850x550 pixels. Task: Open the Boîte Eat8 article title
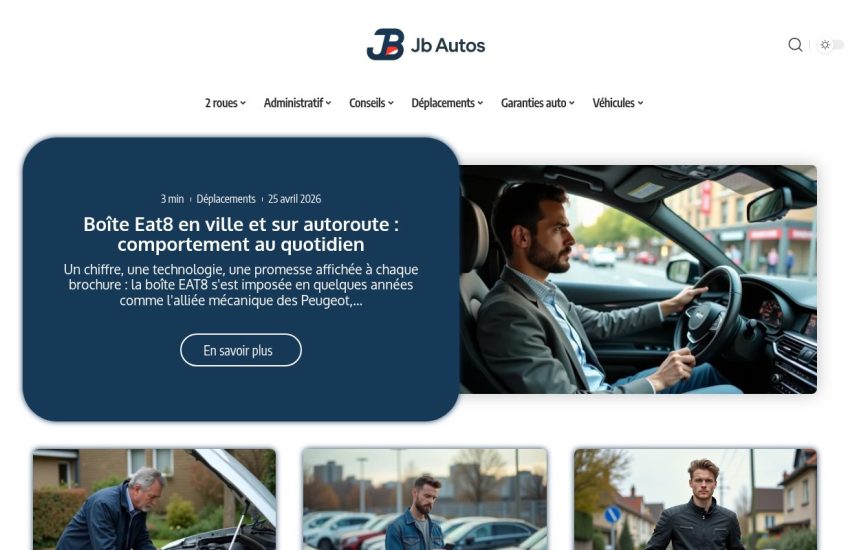(x=241, y=234)
